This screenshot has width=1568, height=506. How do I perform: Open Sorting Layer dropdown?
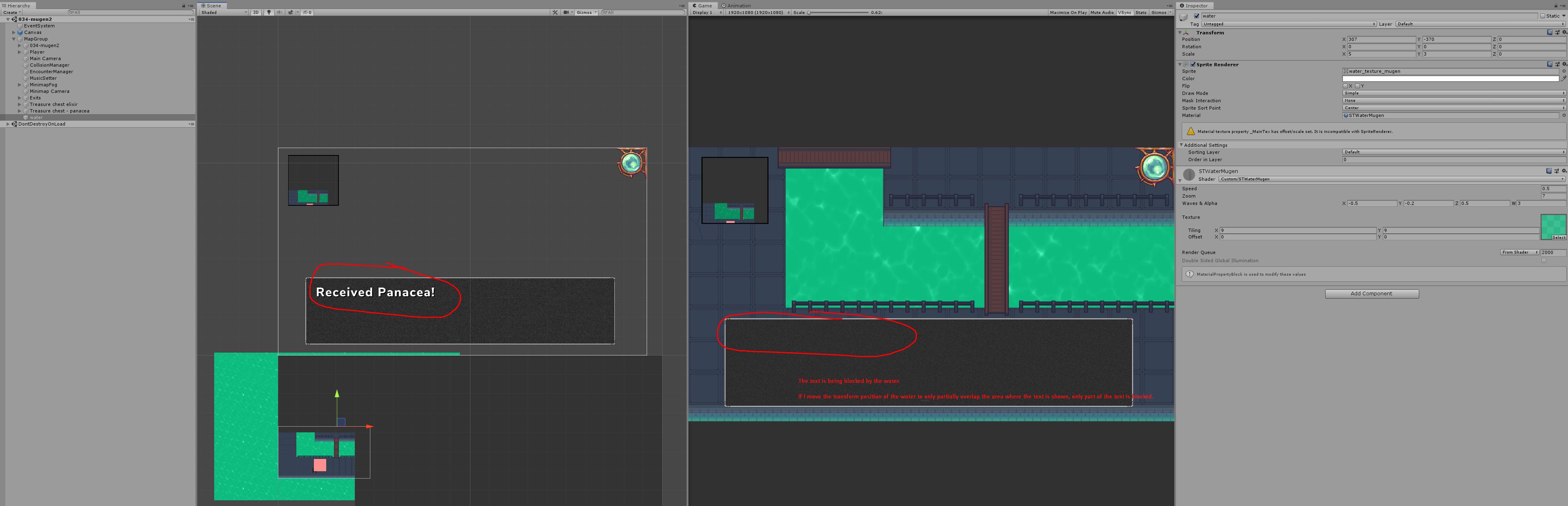[x=1454, y=152]
